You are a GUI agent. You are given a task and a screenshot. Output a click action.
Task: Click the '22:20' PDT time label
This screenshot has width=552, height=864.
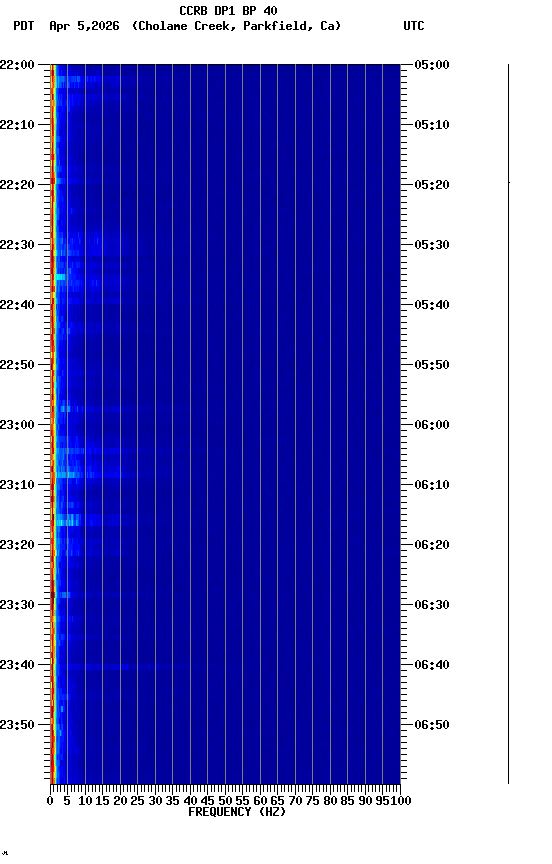(x=17, y=185)
